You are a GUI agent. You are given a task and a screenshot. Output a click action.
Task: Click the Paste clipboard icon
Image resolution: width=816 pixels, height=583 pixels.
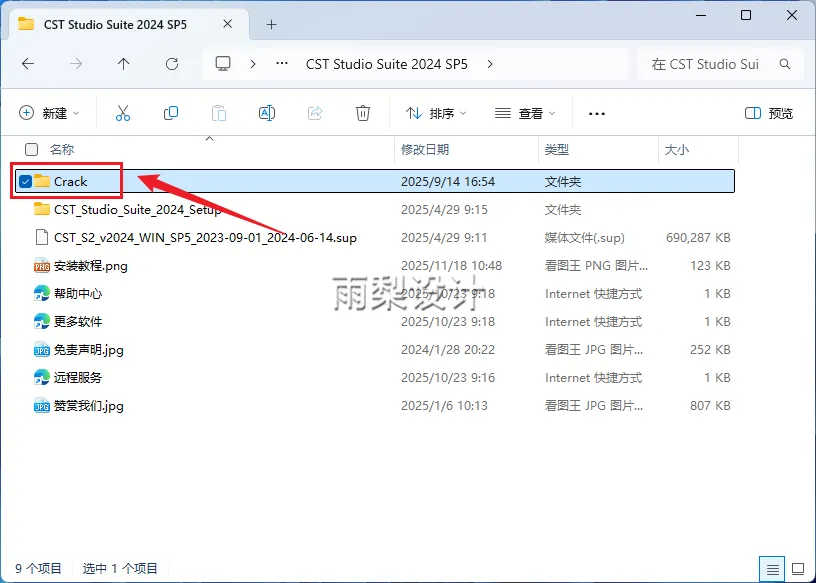pyautogui.click(x=219, y=113)
